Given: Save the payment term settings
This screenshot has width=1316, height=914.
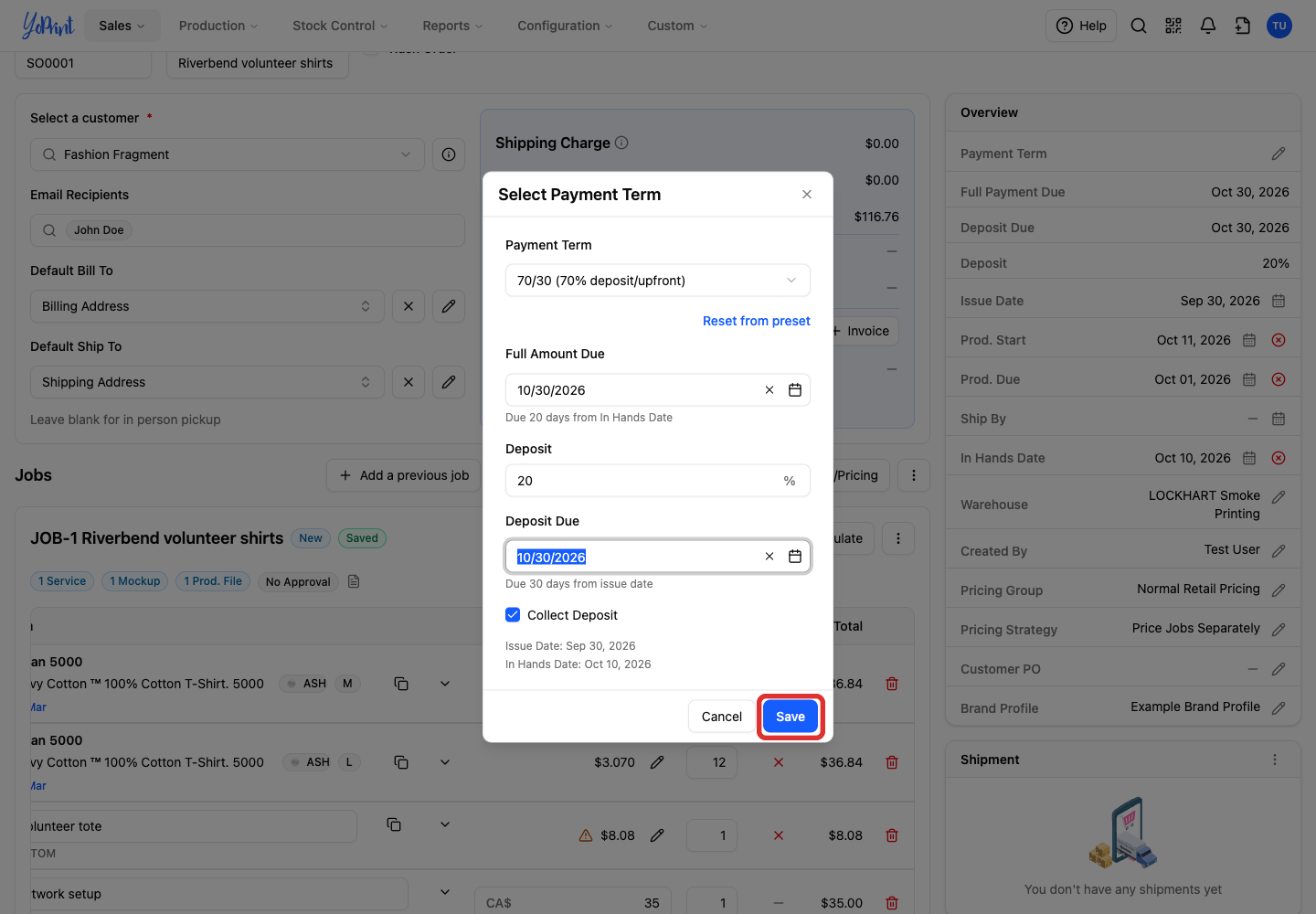Looking at the screenshot, I should point(791,717).
